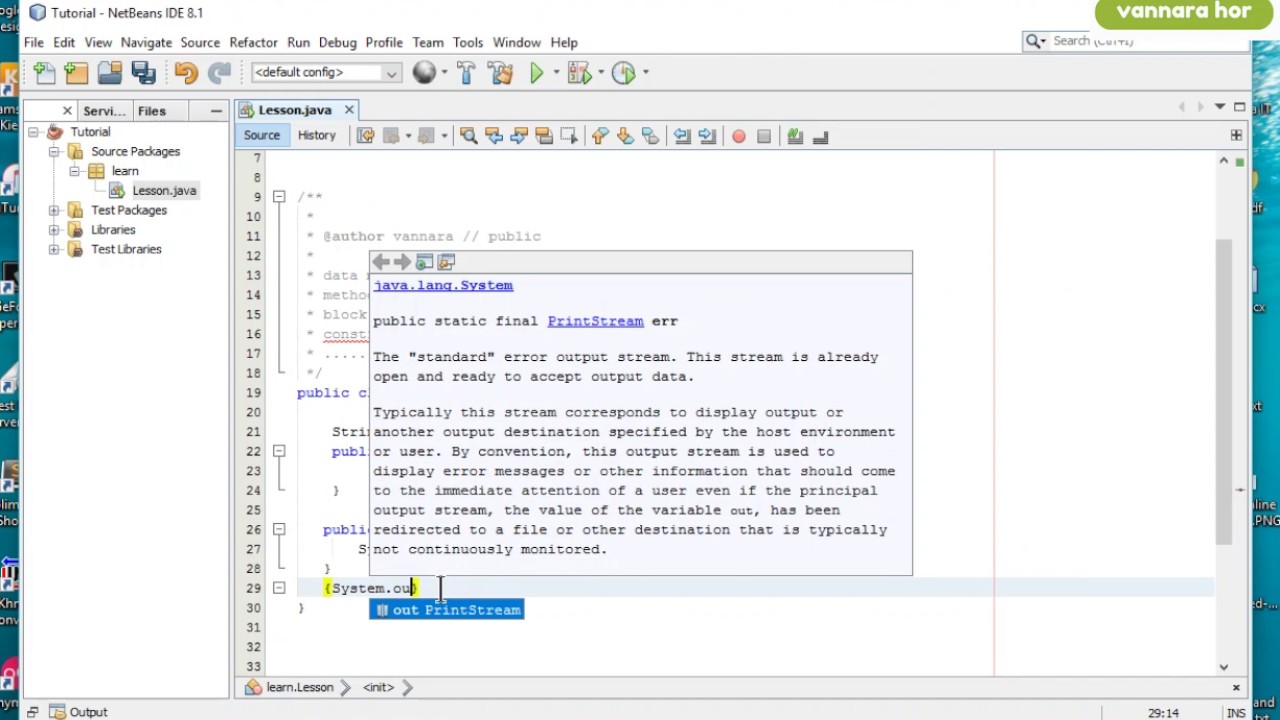The height and width of the screenshot is (720, 1280).
Task: Click the Uncomment icon in editor toolbar
Action: coord(820,136)
